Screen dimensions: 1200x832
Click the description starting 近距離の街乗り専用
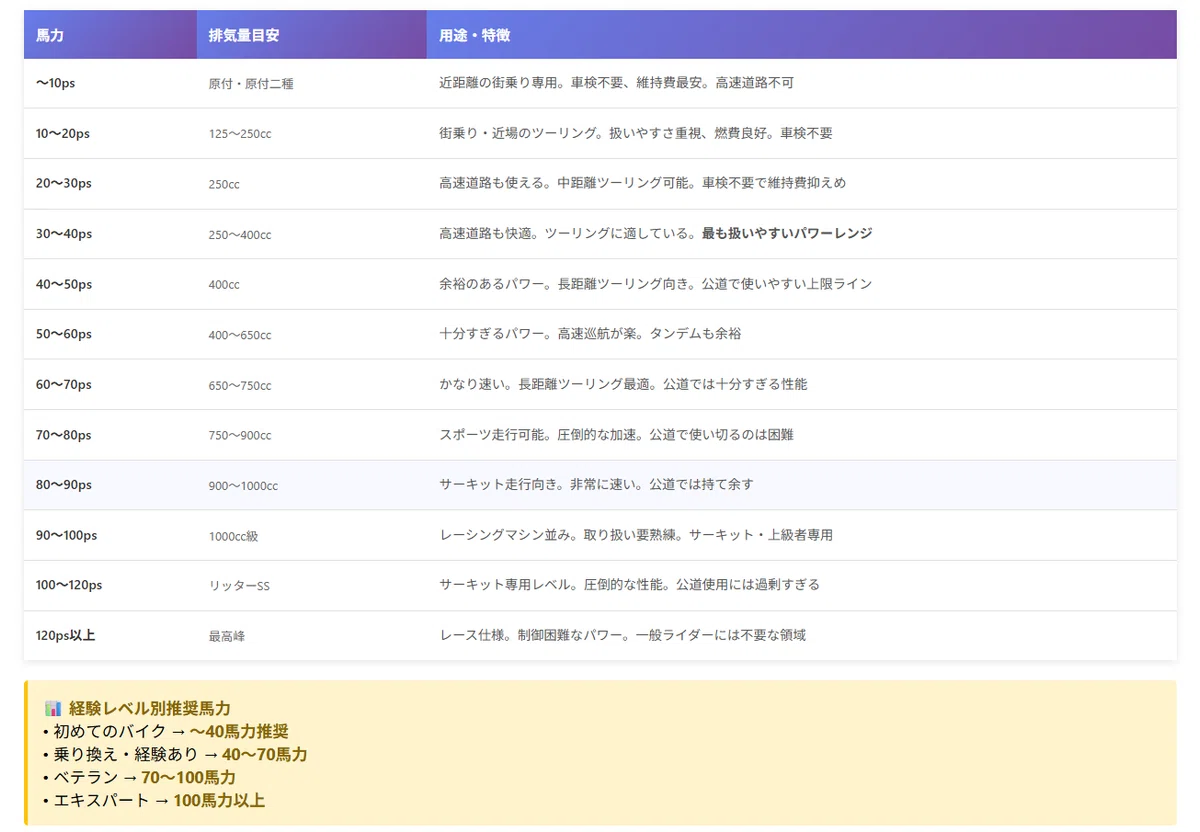coord(617,83)
